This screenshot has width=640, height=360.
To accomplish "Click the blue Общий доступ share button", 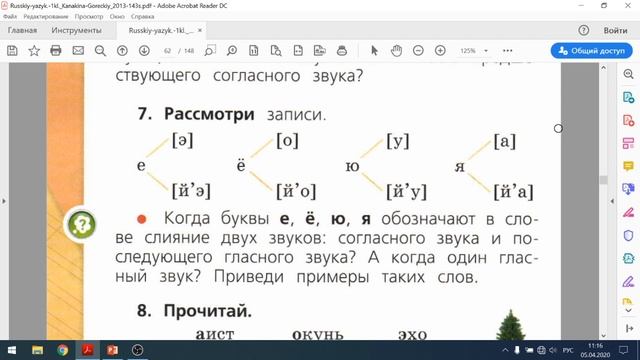I will pyautogui.click(x=591, y=51).
